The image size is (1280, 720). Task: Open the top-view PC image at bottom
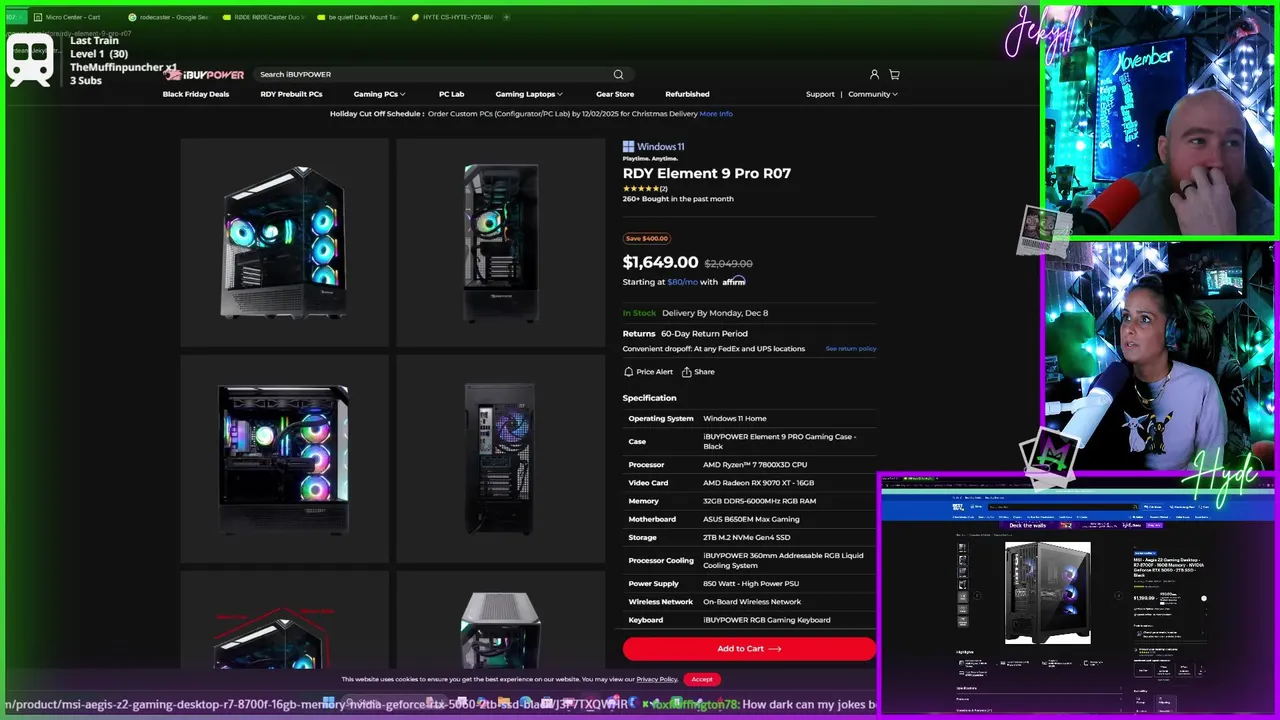point(500,620)
